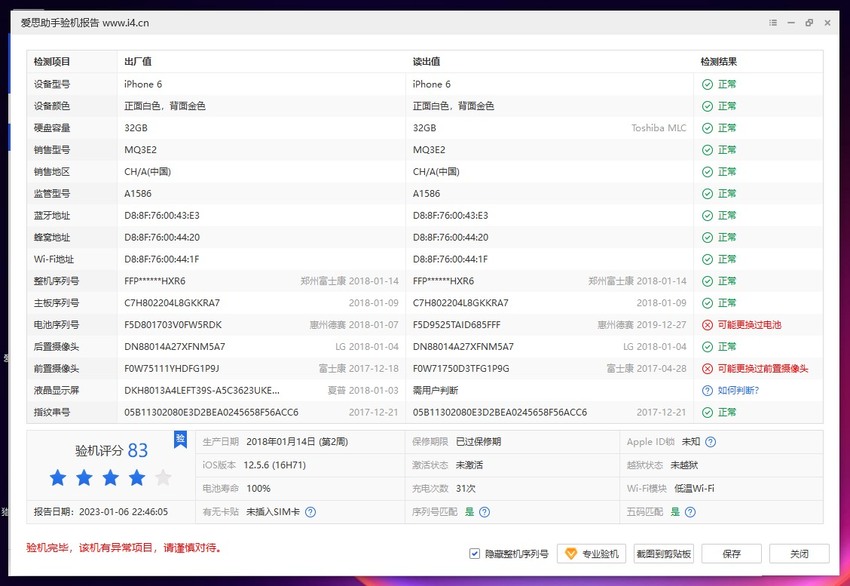
Task: Open the list menu icon in title bar
Action: tap(773, 23)
